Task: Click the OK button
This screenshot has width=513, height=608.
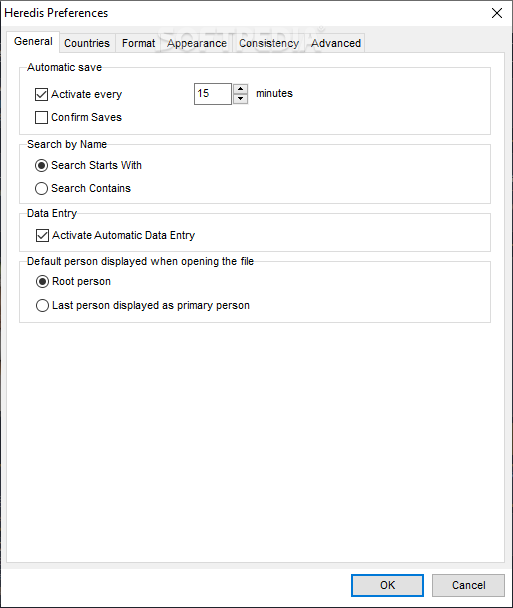Action: click(387, 585)
